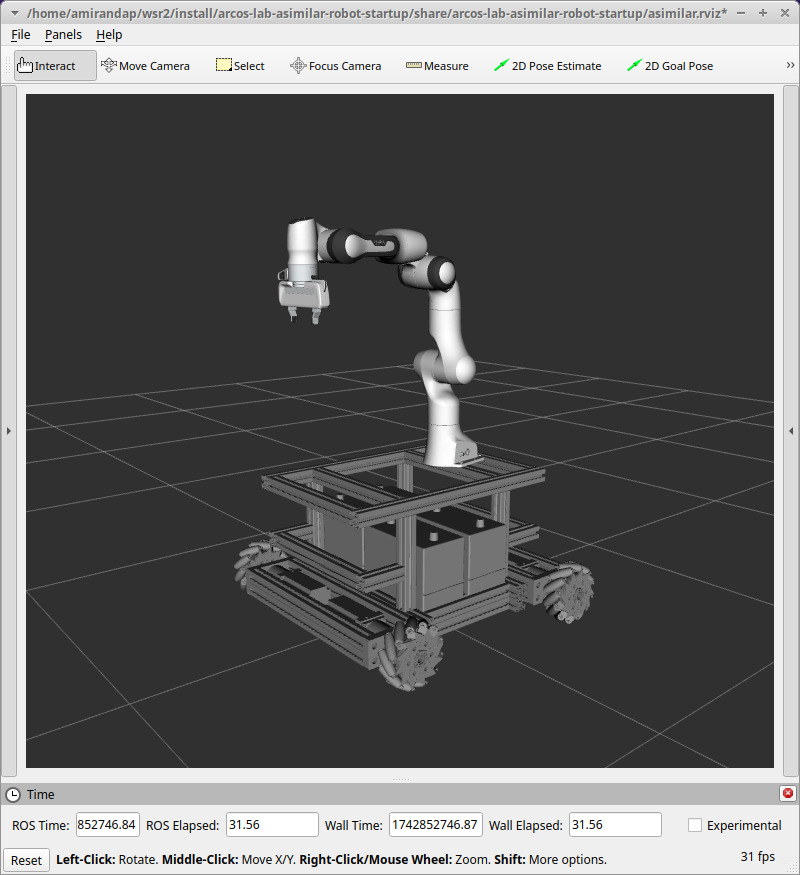Select the 2D Goal Pose tool
The image size is (800, 875).
670,66
